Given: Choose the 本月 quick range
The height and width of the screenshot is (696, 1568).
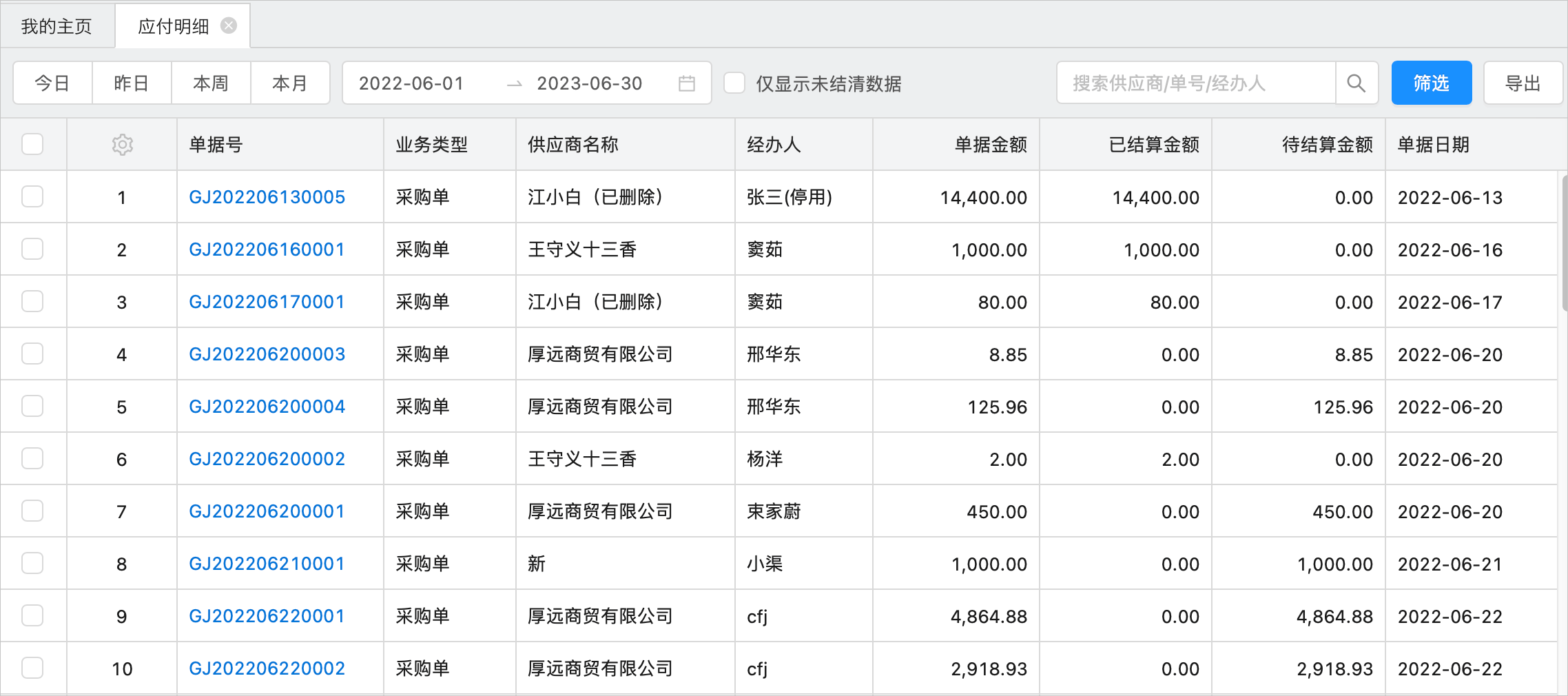Looking at the screenshot, I should click(290, 83).
